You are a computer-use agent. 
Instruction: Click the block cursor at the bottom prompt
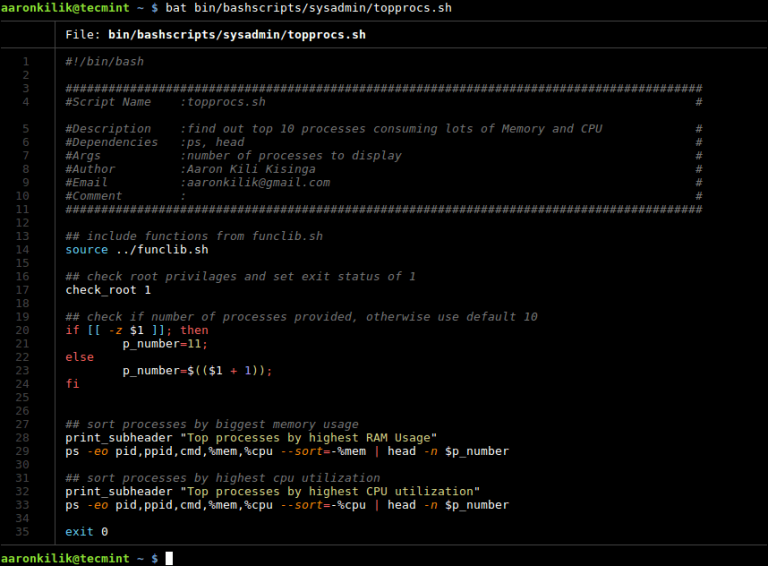tap(169, 558)
